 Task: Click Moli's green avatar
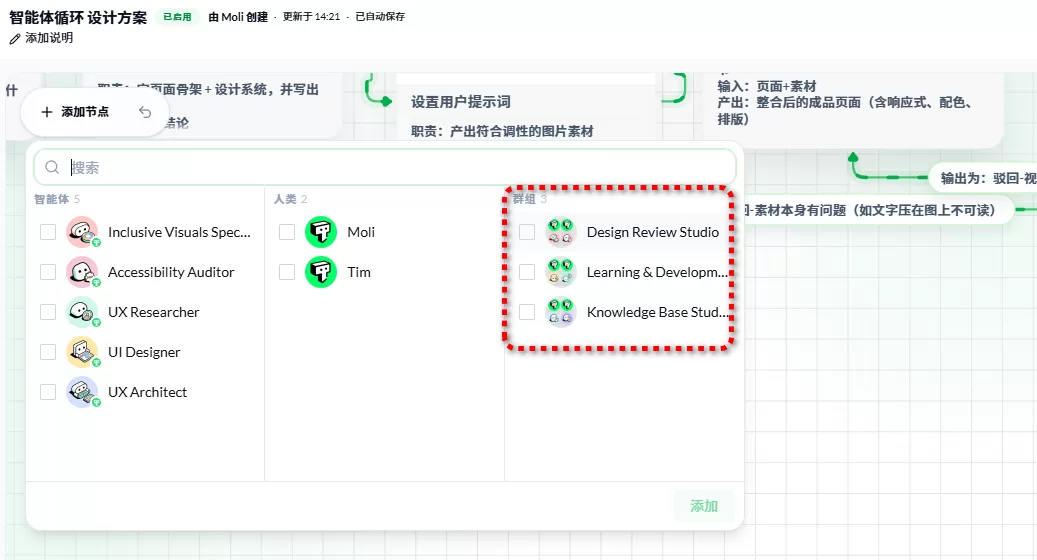coord(321,232)
